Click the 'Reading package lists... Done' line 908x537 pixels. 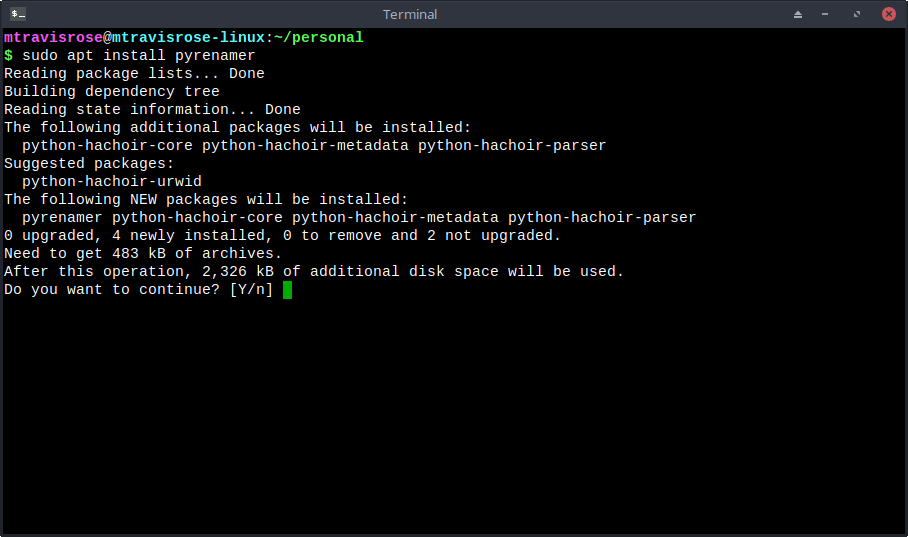click(x=134, y=74)
